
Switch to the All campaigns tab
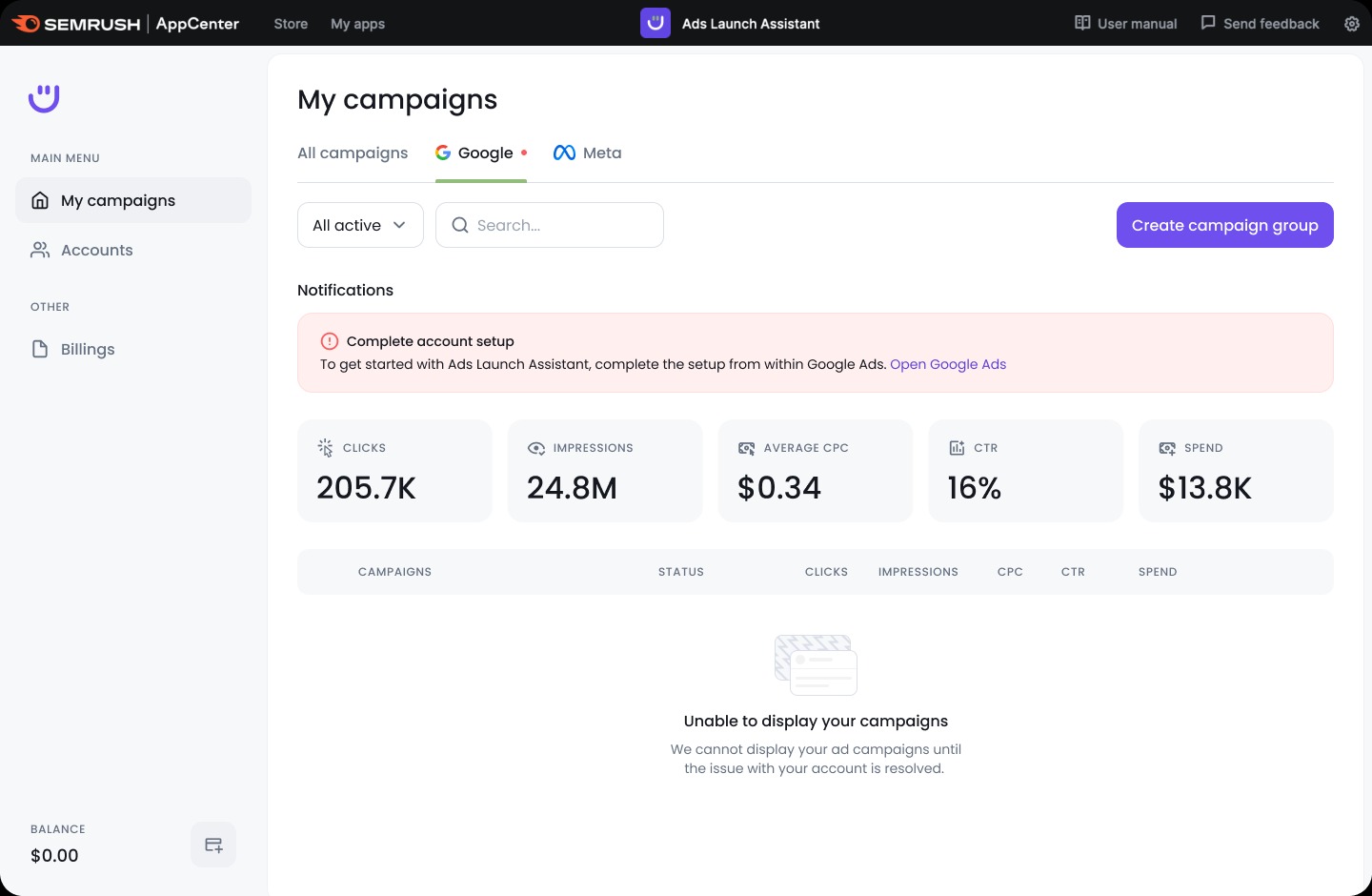(x=353, y=153)
